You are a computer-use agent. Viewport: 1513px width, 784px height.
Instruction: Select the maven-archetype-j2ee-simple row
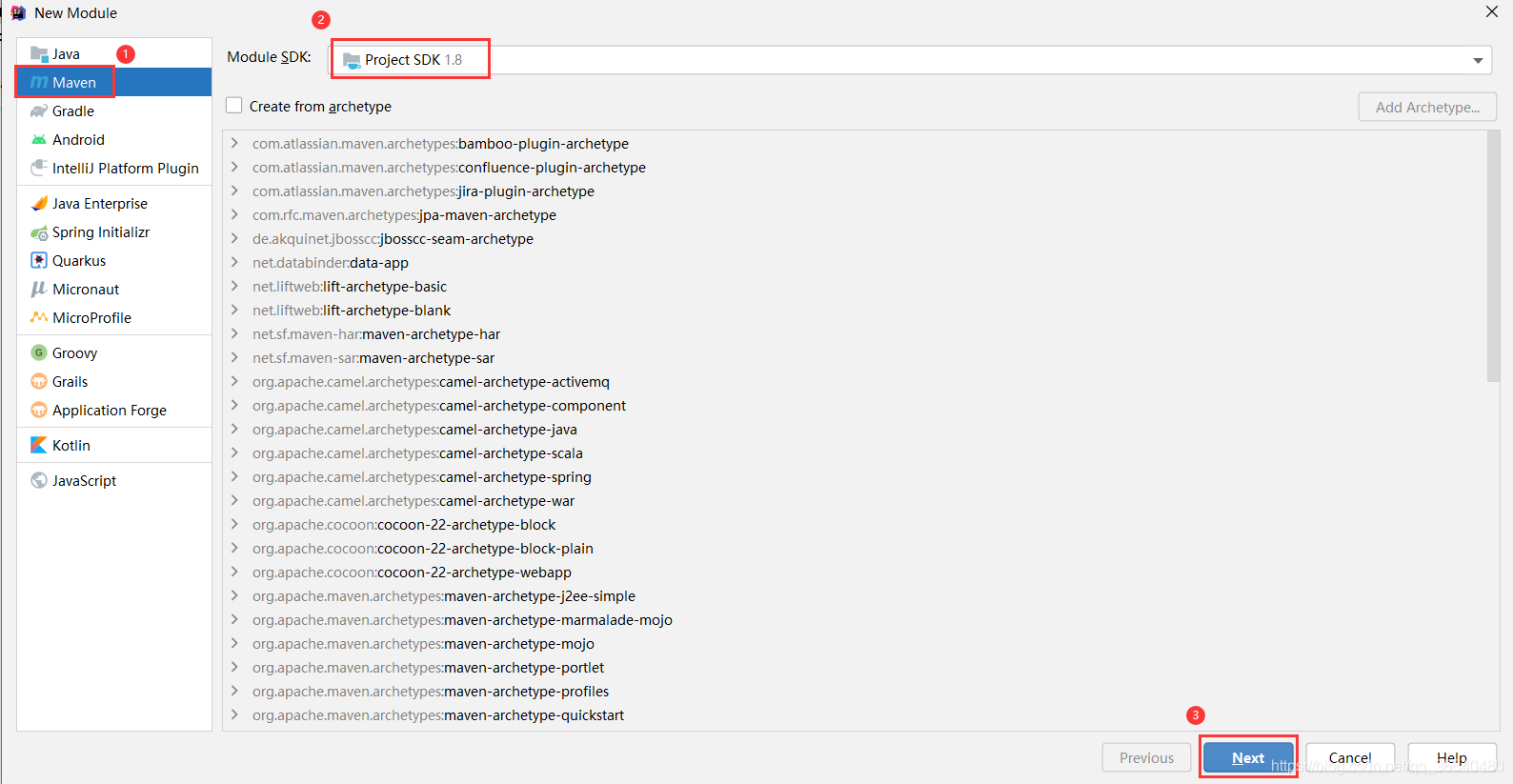[x=855, y=596]
